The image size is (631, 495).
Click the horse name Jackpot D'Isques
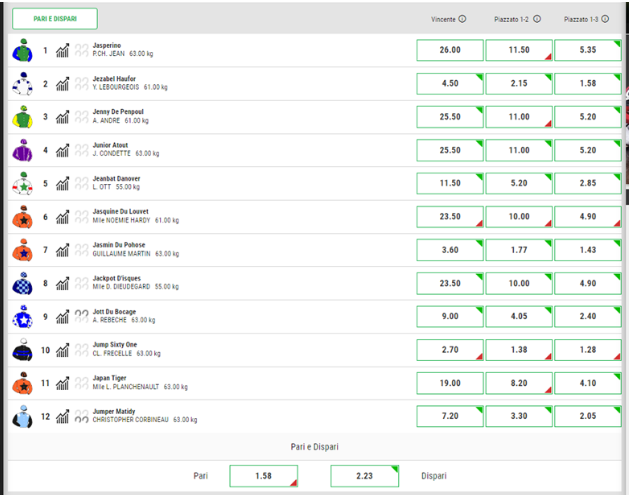[x=119, y=278]
